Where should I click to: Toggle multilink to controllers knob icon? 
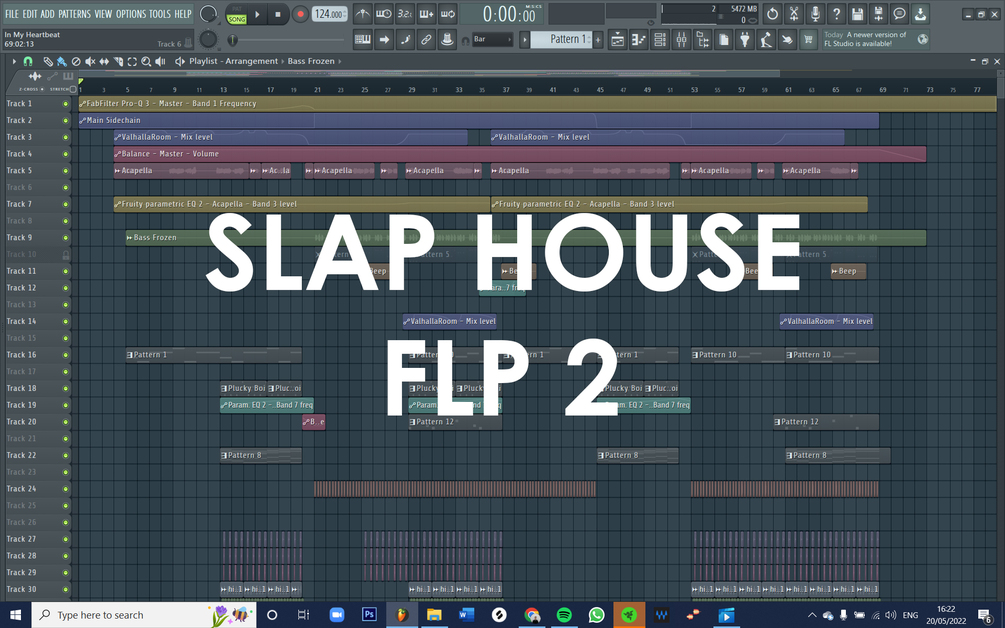(x=447, y=40)
